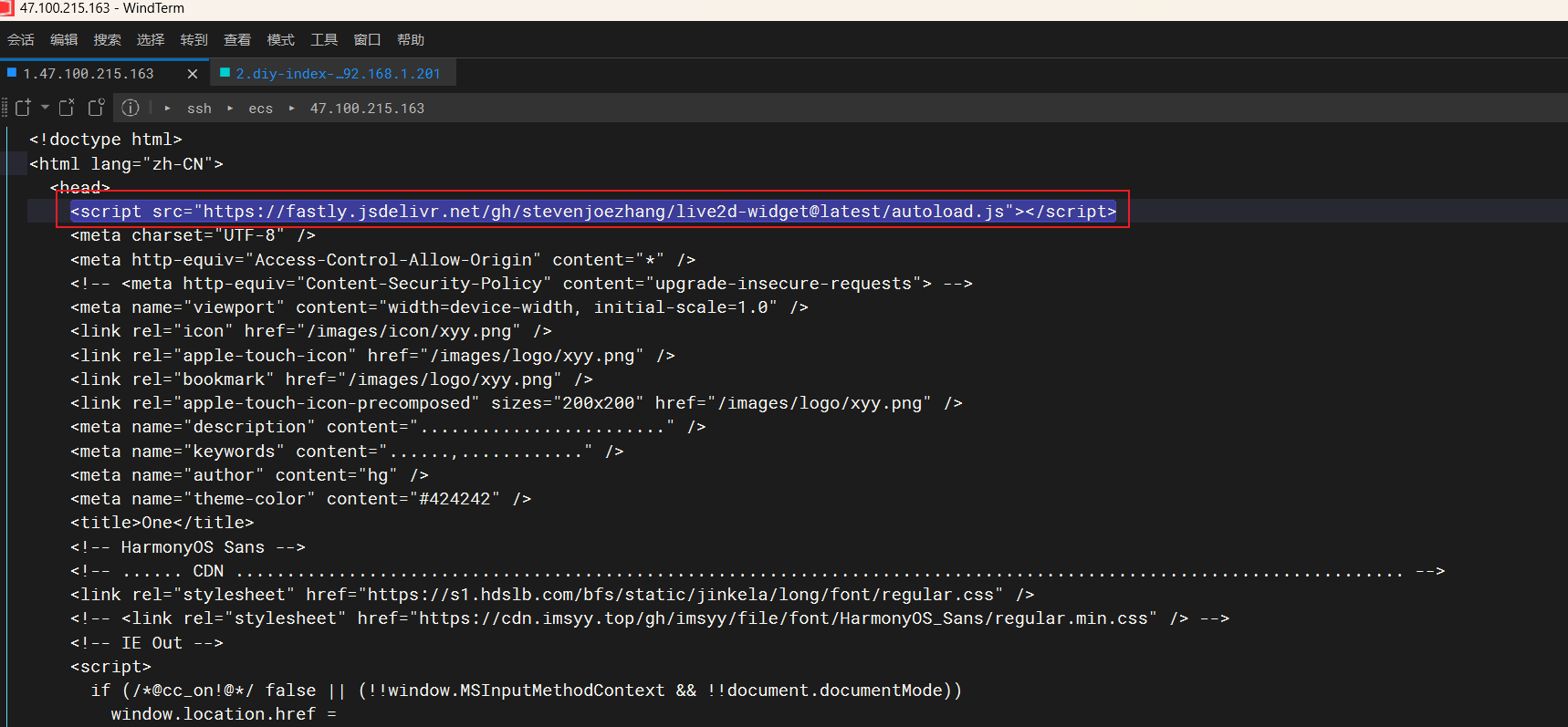Image resolution: width=1568 pixels, height=727 pixels.
Task: Click the s1.hdslb.com stylesheet link line
Action: point(552,595)
